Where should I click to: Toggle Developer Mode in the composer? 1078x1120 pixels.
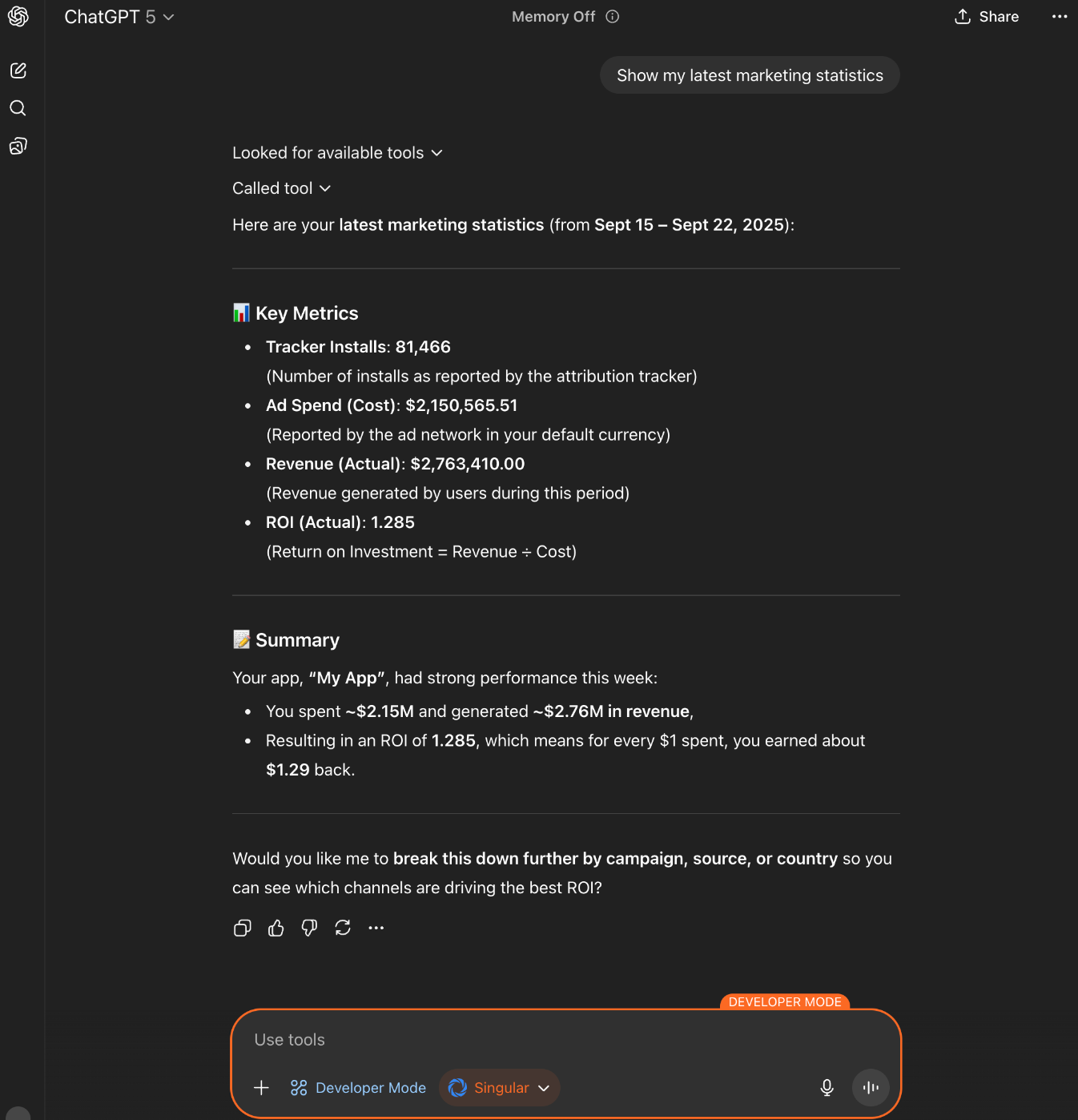(358, 1088)
